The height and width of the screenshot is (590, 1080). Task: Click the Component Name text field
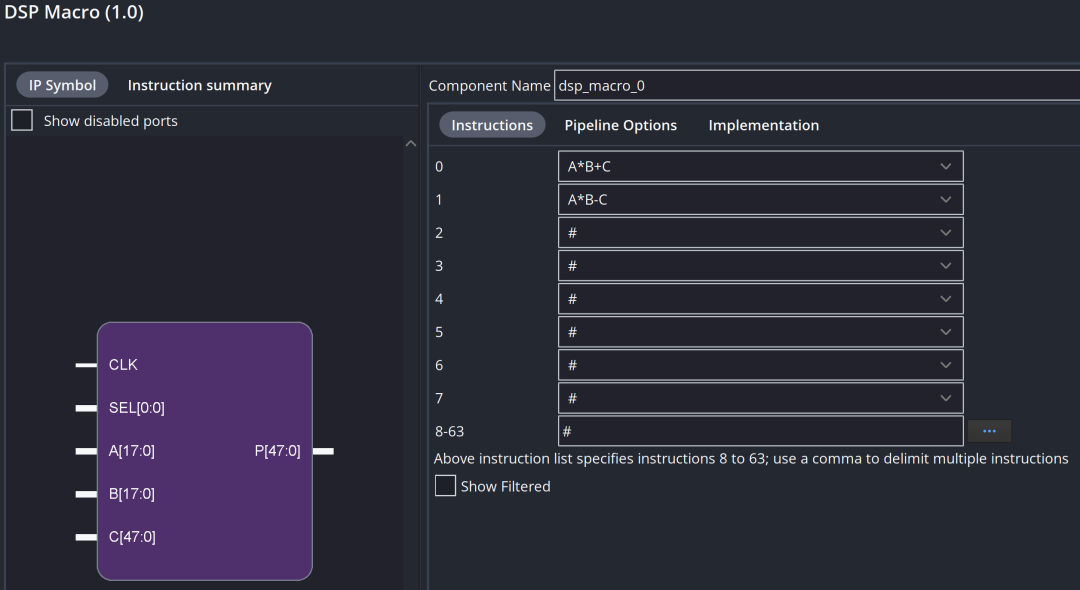point(815,86)
